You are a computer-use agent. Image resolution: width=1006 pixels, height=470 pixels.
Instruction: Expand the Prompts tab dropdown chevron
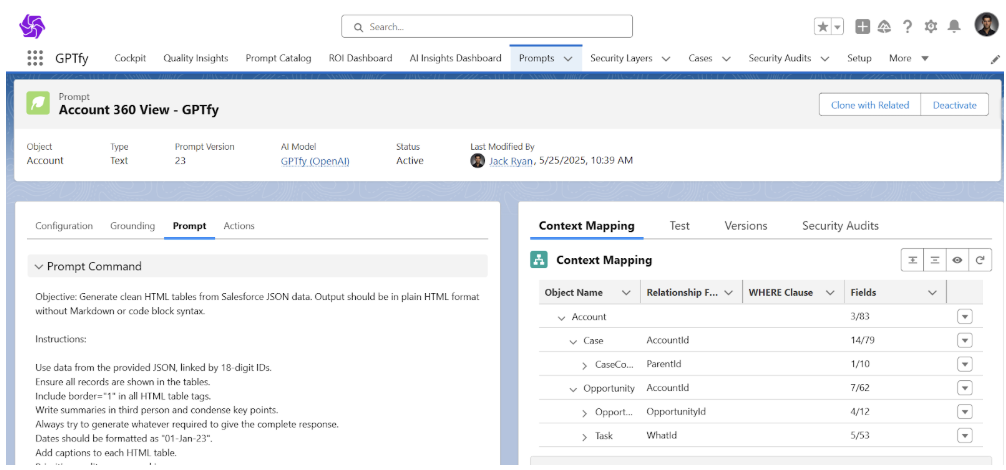point(568,58)
